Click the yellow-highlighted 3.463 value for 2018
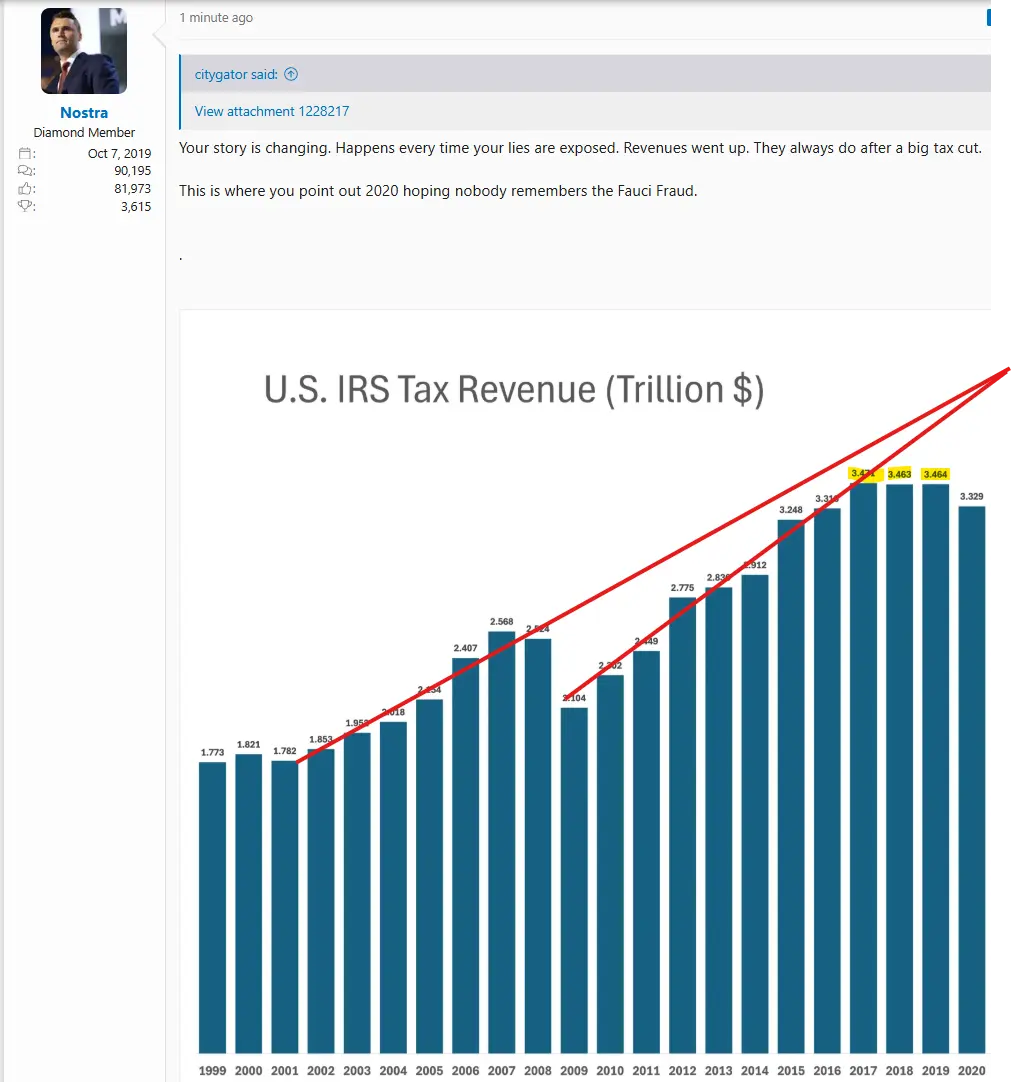Viewport: 1011px width, 1082px height. (899, 474)
